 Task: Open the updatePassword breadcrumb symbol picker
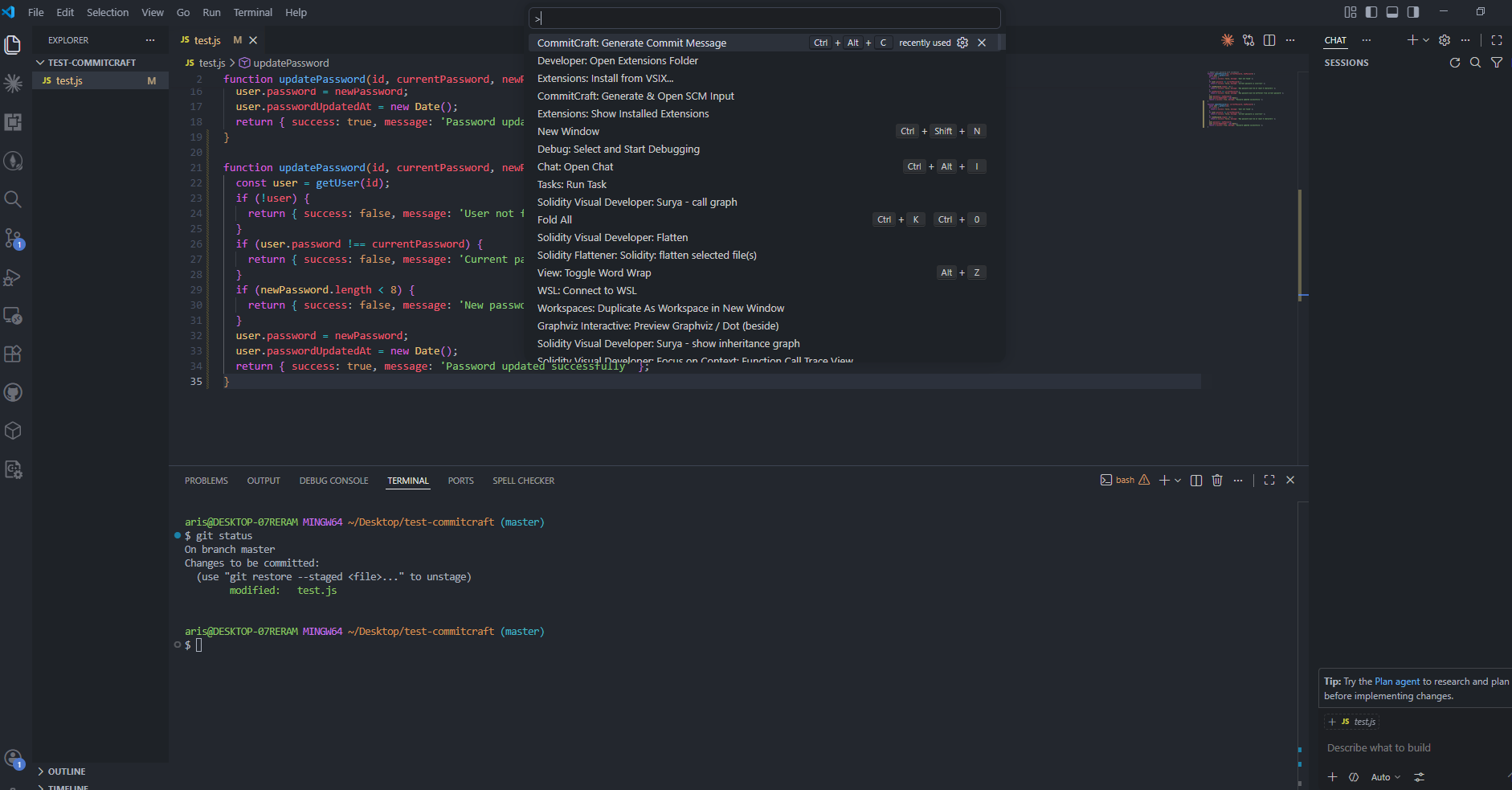(x=284, y=63)
